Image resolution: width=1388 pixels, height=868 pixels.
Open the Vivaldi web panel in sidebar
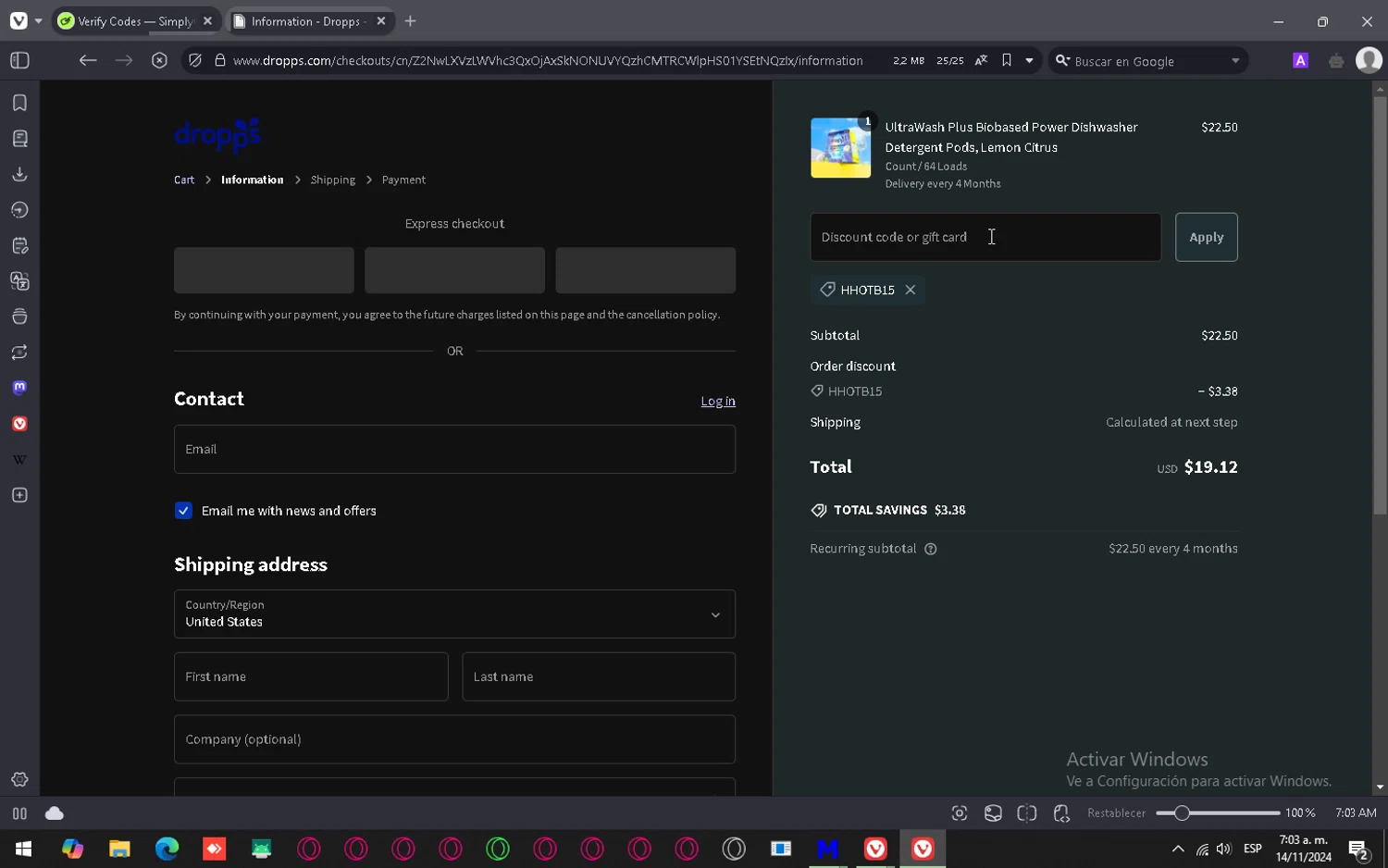(x=19, y=424)
